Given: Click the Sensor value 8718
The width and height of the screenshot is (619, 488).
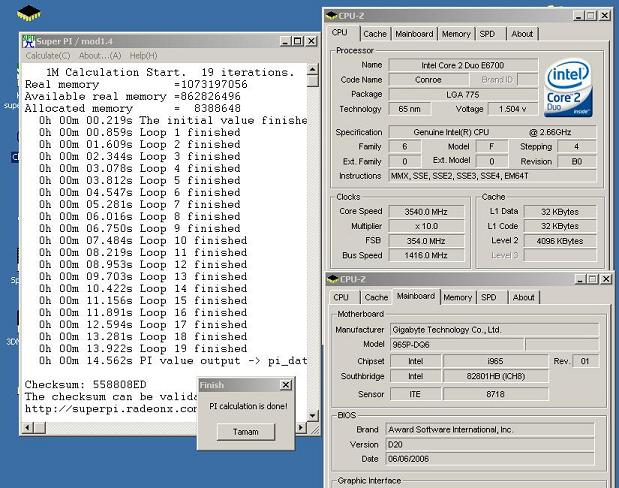Looking at the screenshot, I should click(x=495, y=394).
